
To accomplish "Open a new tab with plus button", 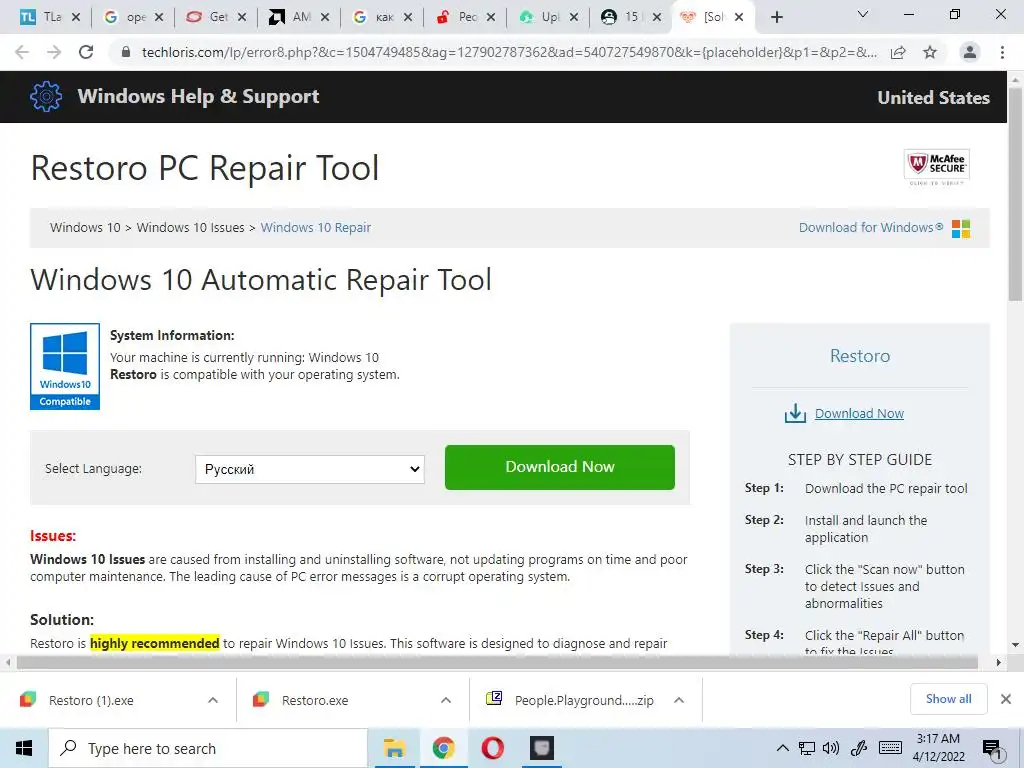I will coord(776,17).
